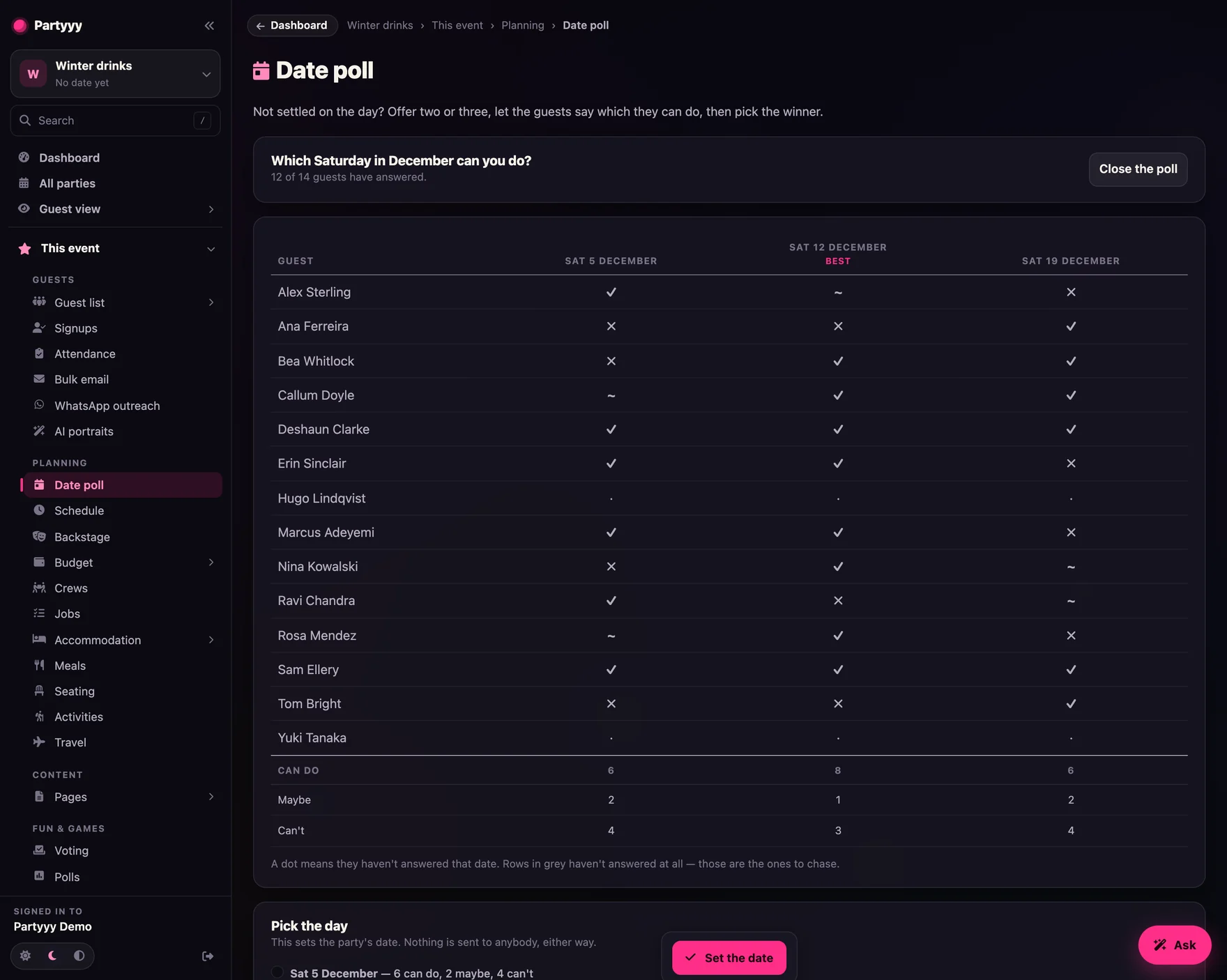The image size is (1227, 980).
Task: Click the All parties calendar icon
Action: [24, 183]
